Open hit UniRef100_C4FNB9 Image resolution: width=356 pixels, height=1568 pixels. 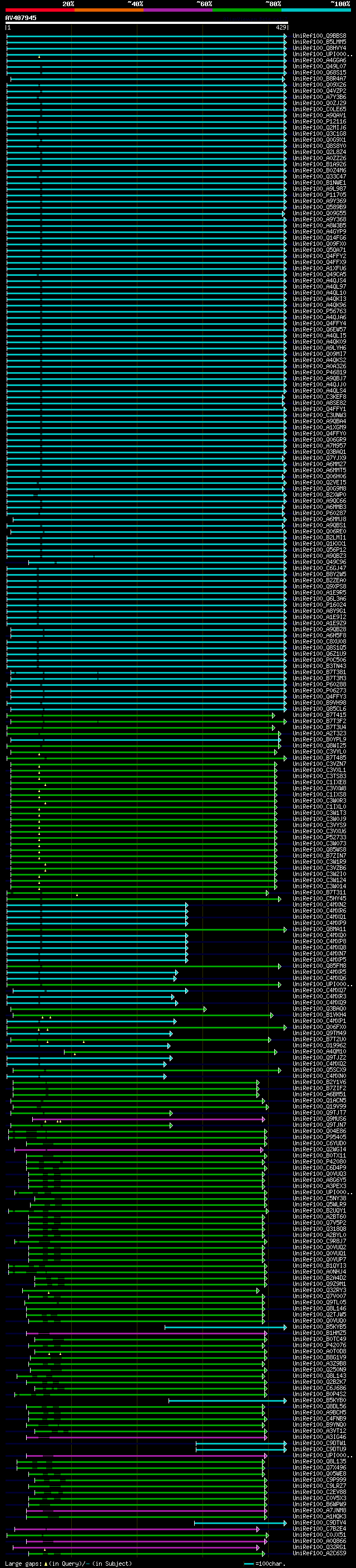[319, 1418]
